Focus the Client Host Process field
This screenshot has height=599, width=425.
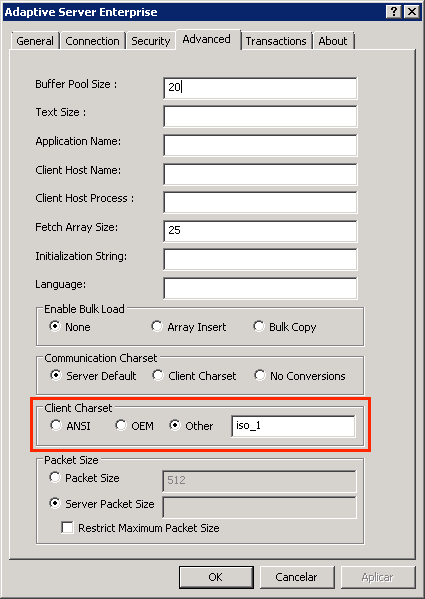[x=260, y=202]
